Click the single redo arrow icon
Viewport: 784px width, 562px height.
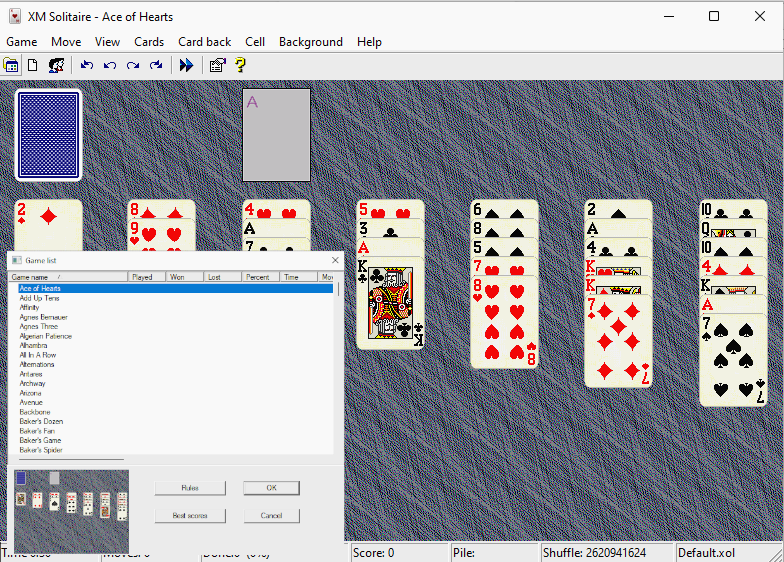pyautogui.click(x=133, y=65)
